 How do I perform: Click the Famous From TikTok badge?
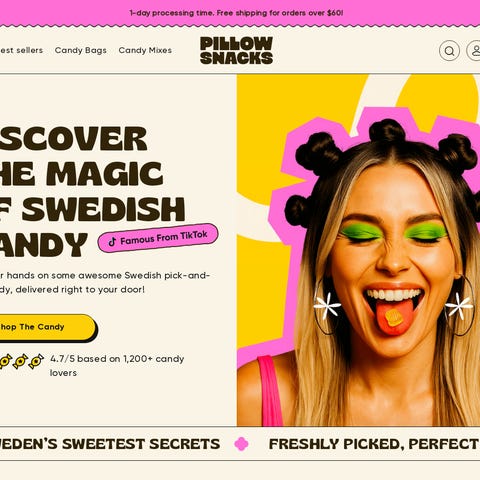click(x=158, y=238)
